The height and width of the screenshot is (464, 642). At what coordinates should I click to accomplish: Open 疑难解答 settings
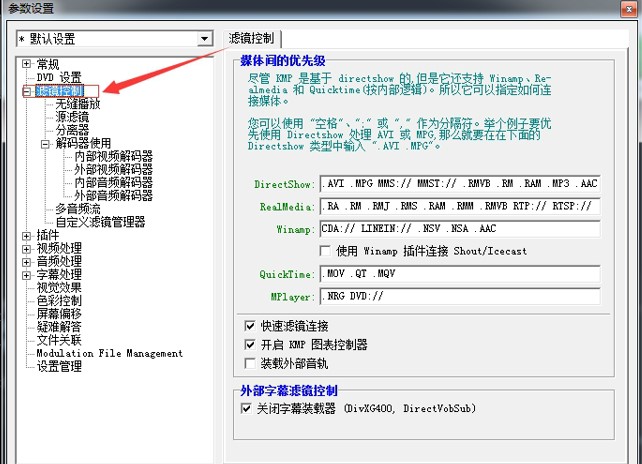pyautogui.click(x=59, y=327)
